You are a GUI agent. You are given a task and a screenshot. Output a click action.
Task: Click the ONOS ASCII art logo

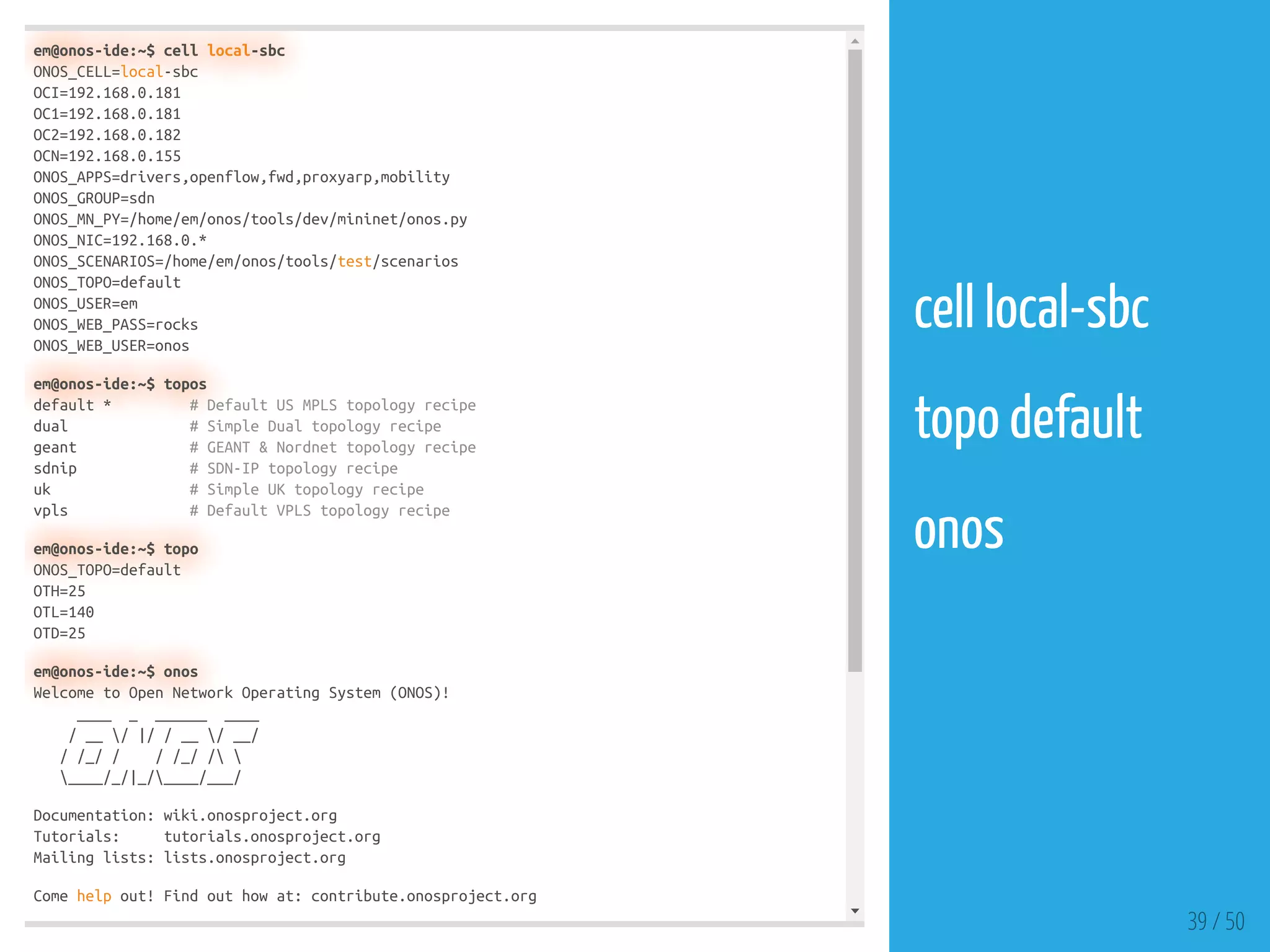(160, 752)
